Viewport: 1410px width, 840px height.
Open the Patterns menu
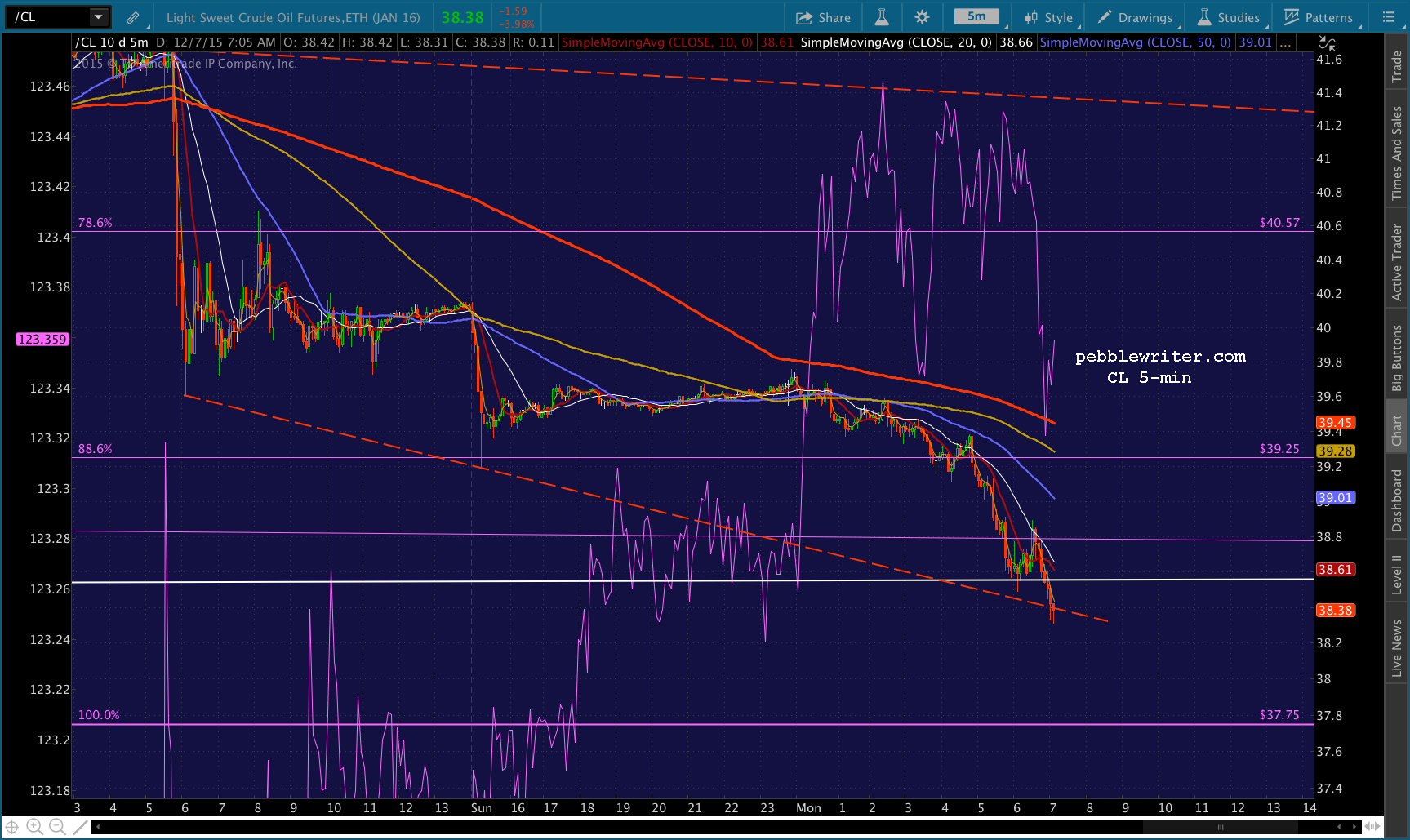[x=1319, y=17]
